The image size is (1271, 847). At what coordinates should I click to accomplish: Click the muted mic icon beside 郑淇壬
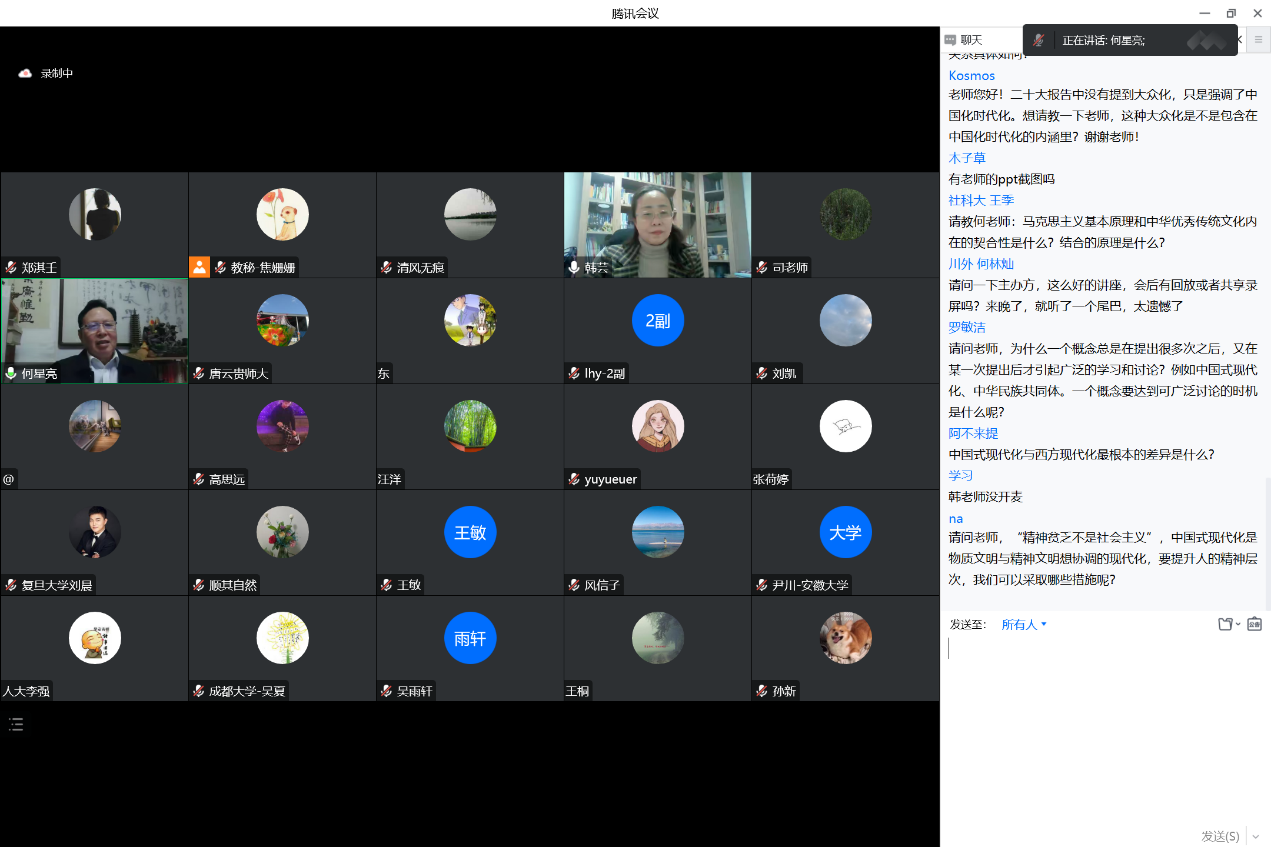pyautogui.click(x=11, y=268)
